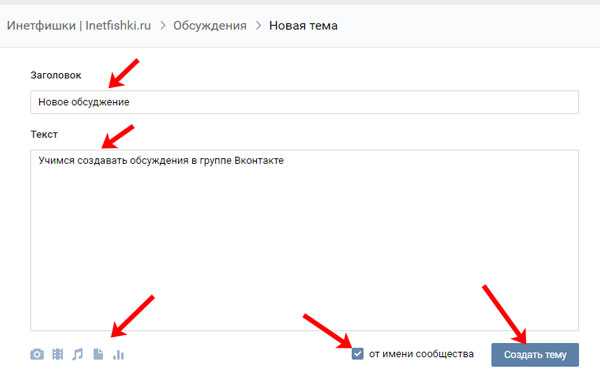
Task: Attach a document using the file icon
Action: pyautogui.click(x=98, y=354)
